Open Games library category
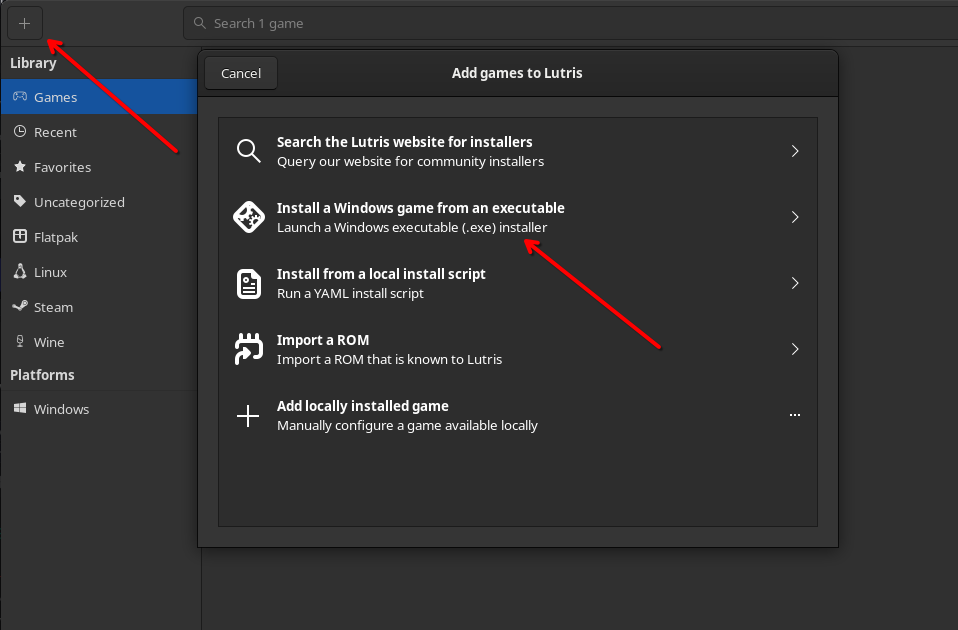The width and height of the screenshot is (958, 630). 99,97
